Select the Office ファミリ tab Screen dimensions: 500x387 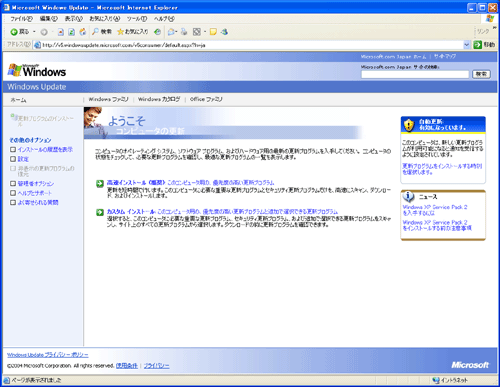pyautogui.click(x=206, y=99)
